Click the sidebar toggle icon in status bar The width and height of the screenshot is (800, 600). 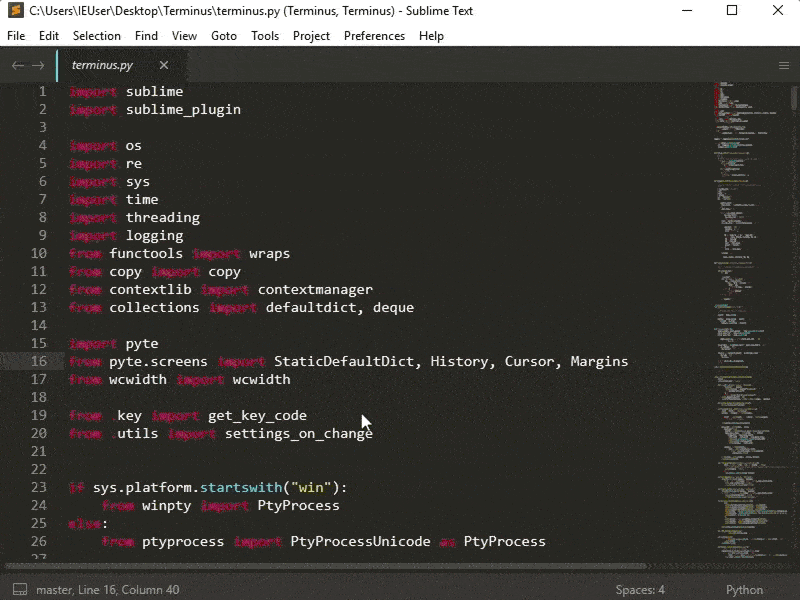[x=19, y=590]
